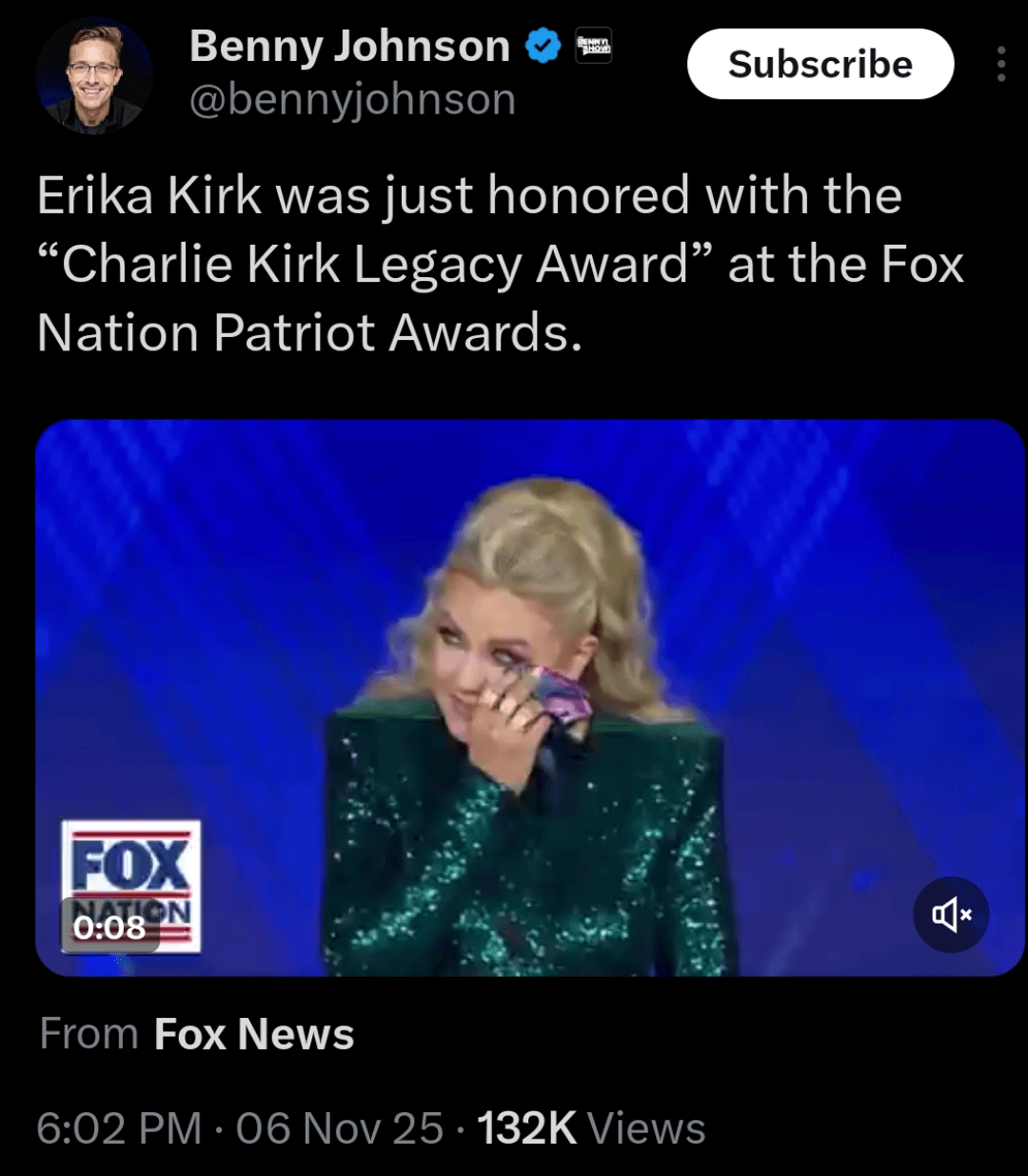The height and width of the screenshot is (1176, 1028).
Task: Click the blue verified checkmark badge
Action: point(544,46)
